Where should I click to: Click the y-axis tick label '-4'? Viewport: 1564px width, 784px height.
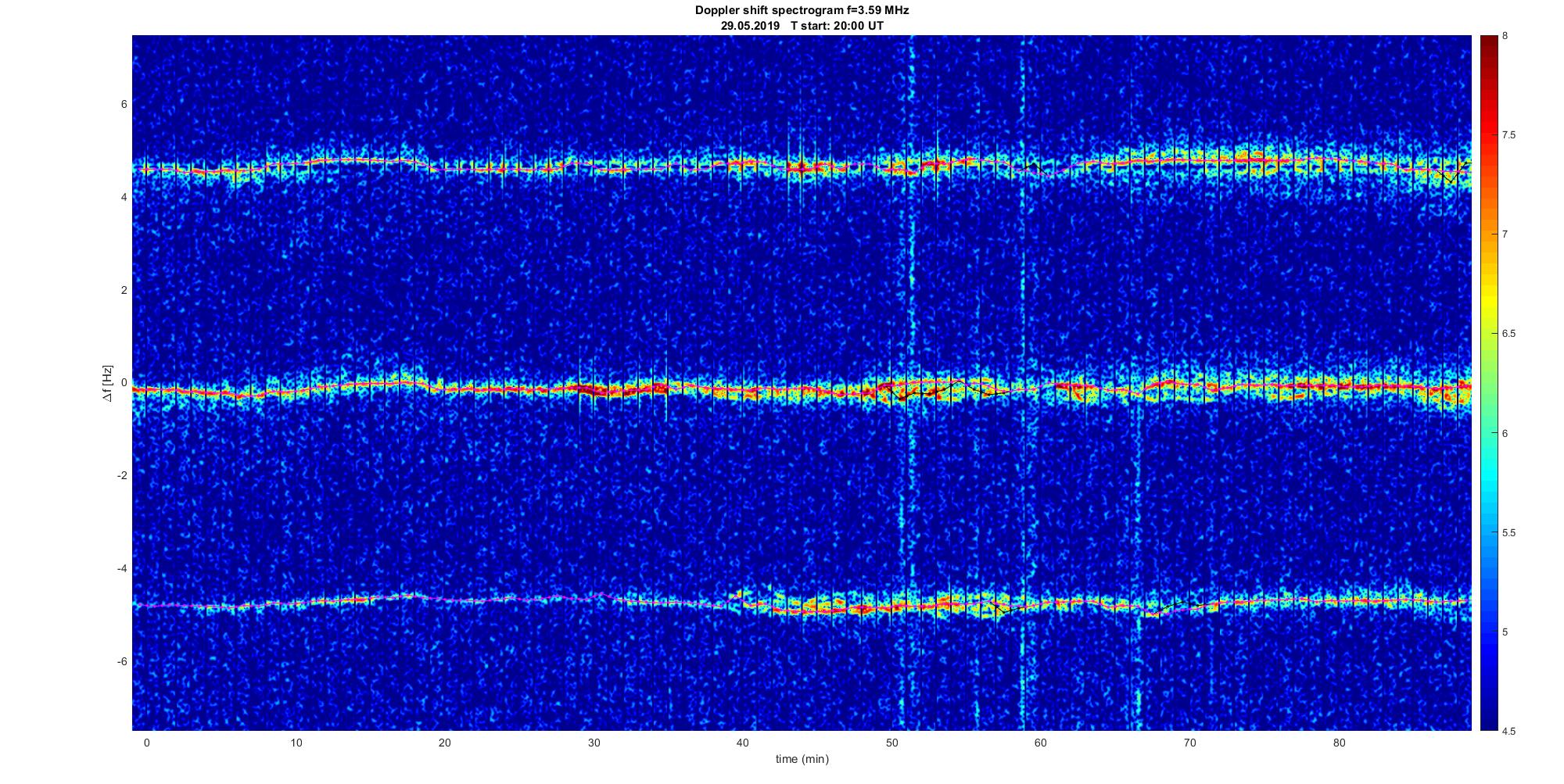click(122, 568)
